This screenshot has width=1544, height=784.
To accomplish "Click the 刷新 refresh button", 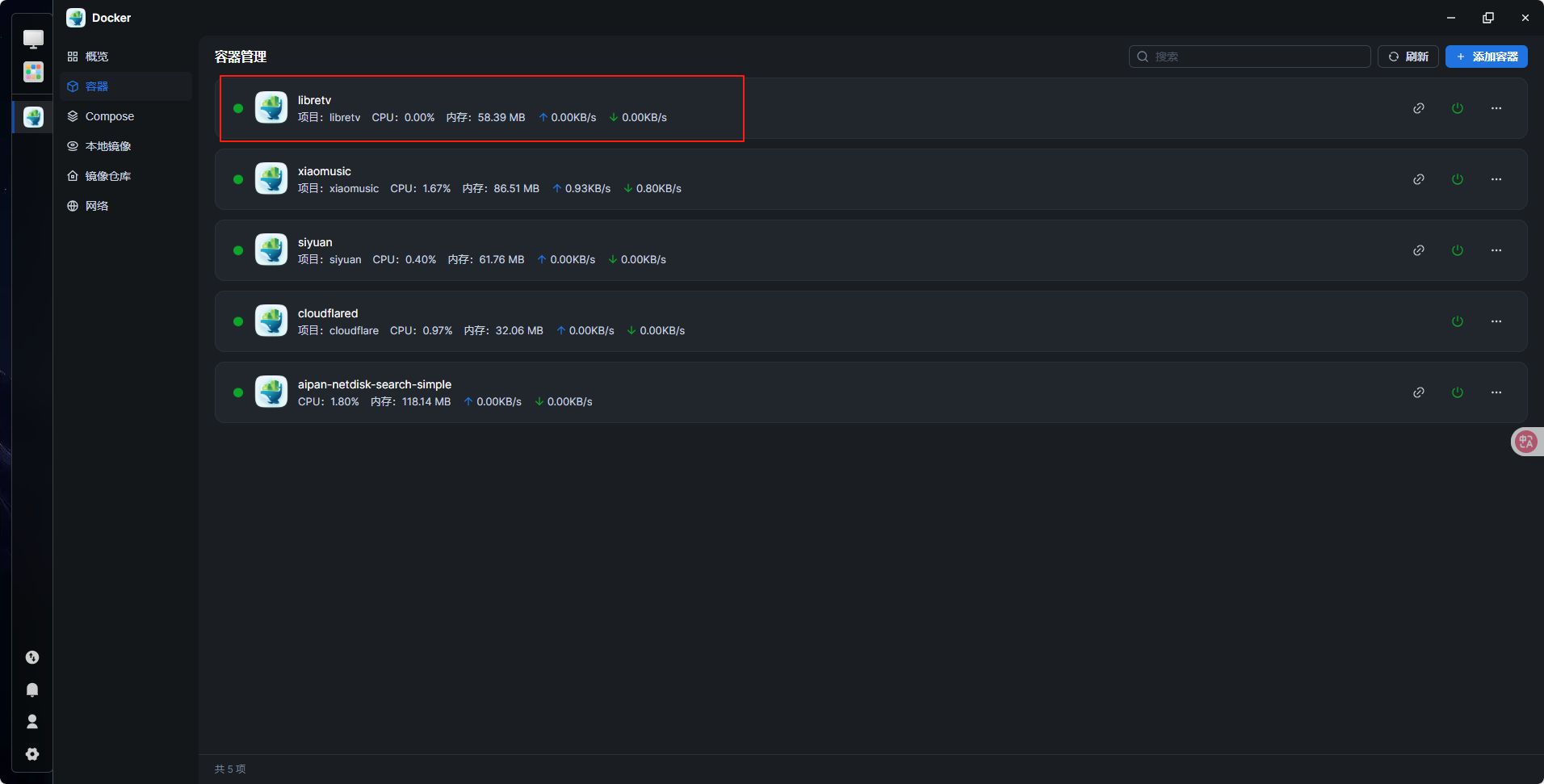I will [1408, 57].
